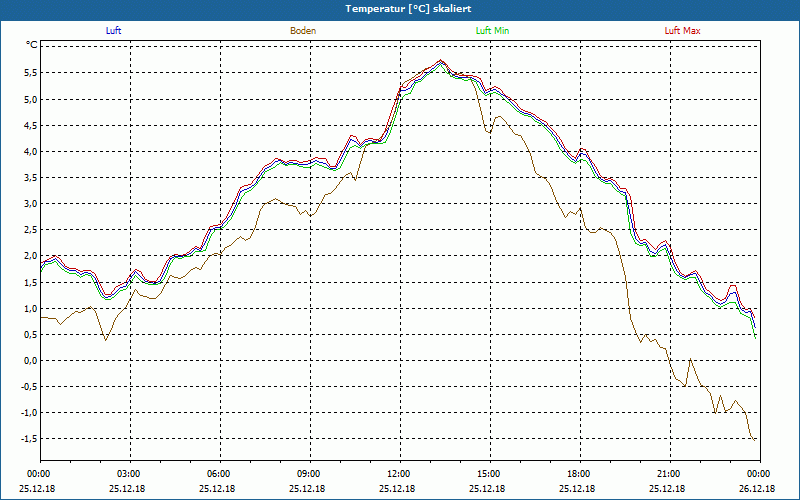Click the 18:00 time axis label
Image resolution: width=800 pixels, height=500 pixels.
tap(578, 473)
